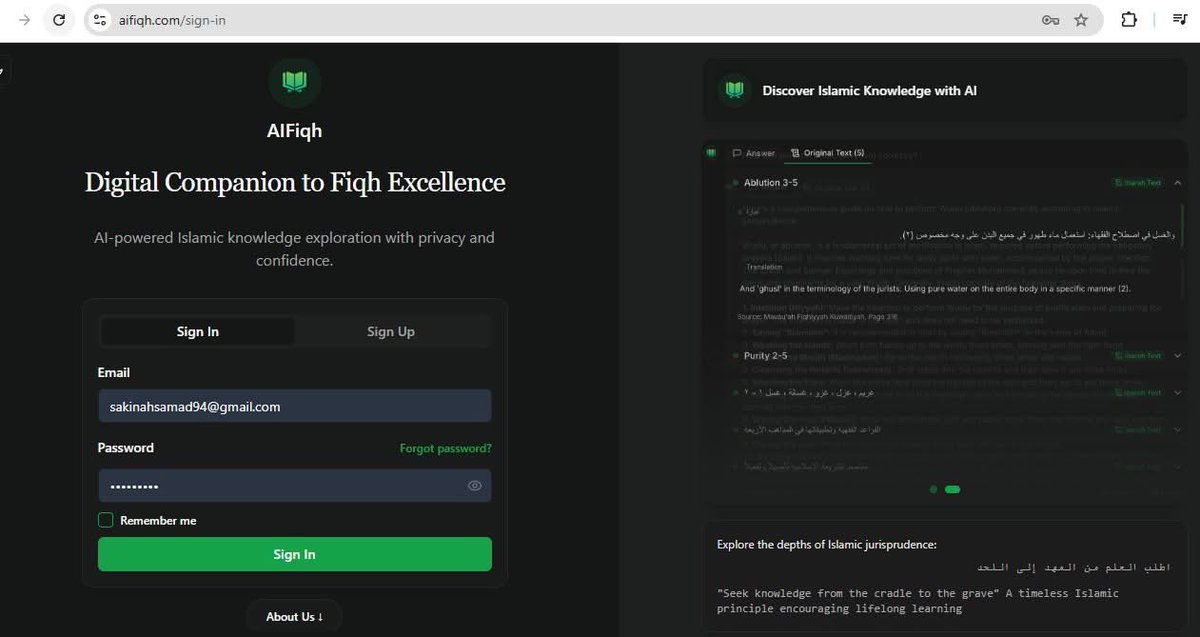Open the Answer tab in preview
The image size is (1200, 637).
(x=754, y=153)
